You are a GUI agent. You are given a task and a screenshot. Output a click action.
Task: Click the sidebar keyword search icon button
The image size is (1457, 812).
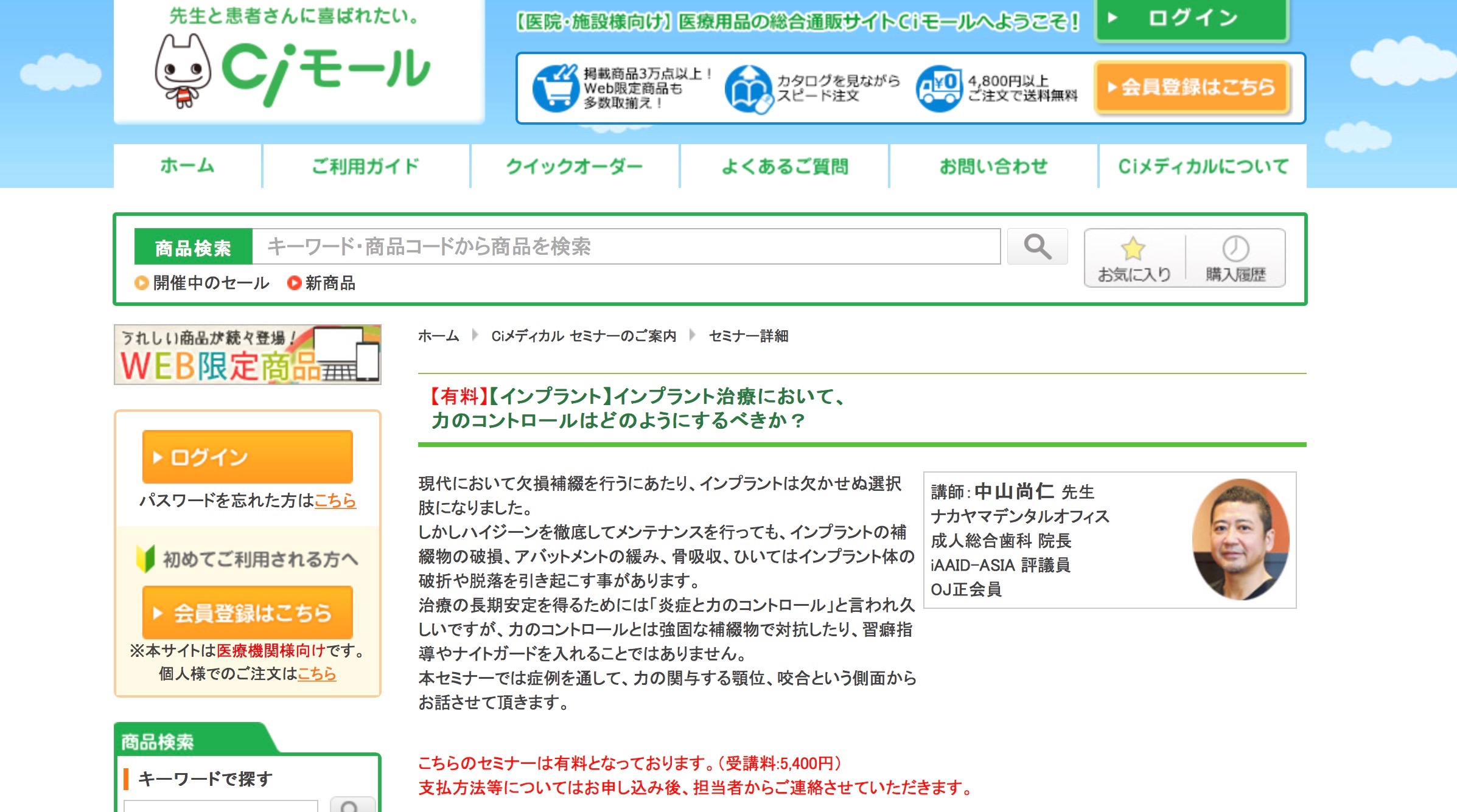(352, 804)
